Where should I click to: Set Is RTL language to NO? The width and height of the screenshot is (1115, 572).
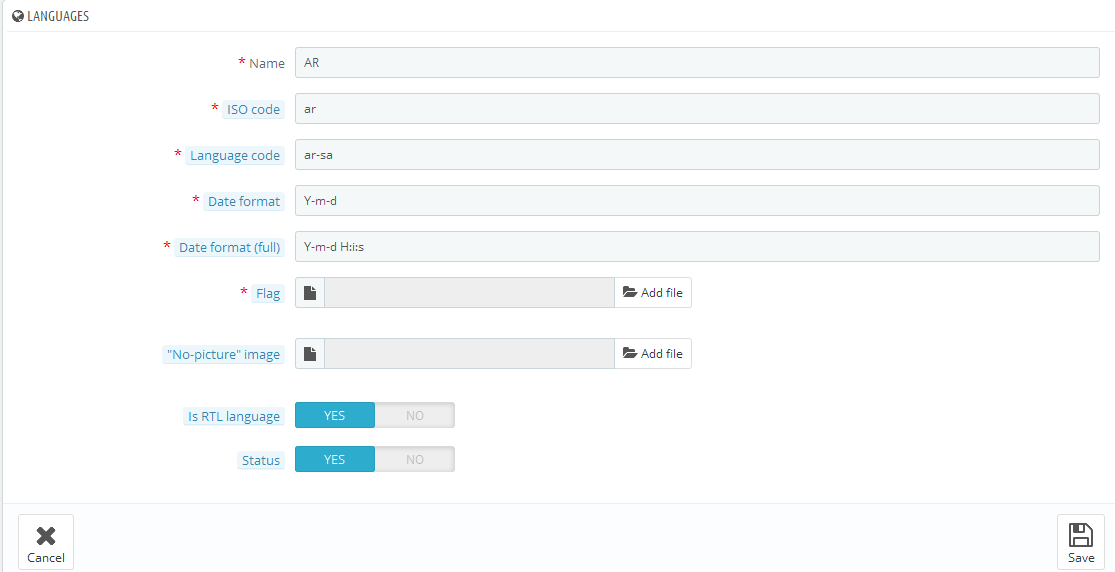415,415
